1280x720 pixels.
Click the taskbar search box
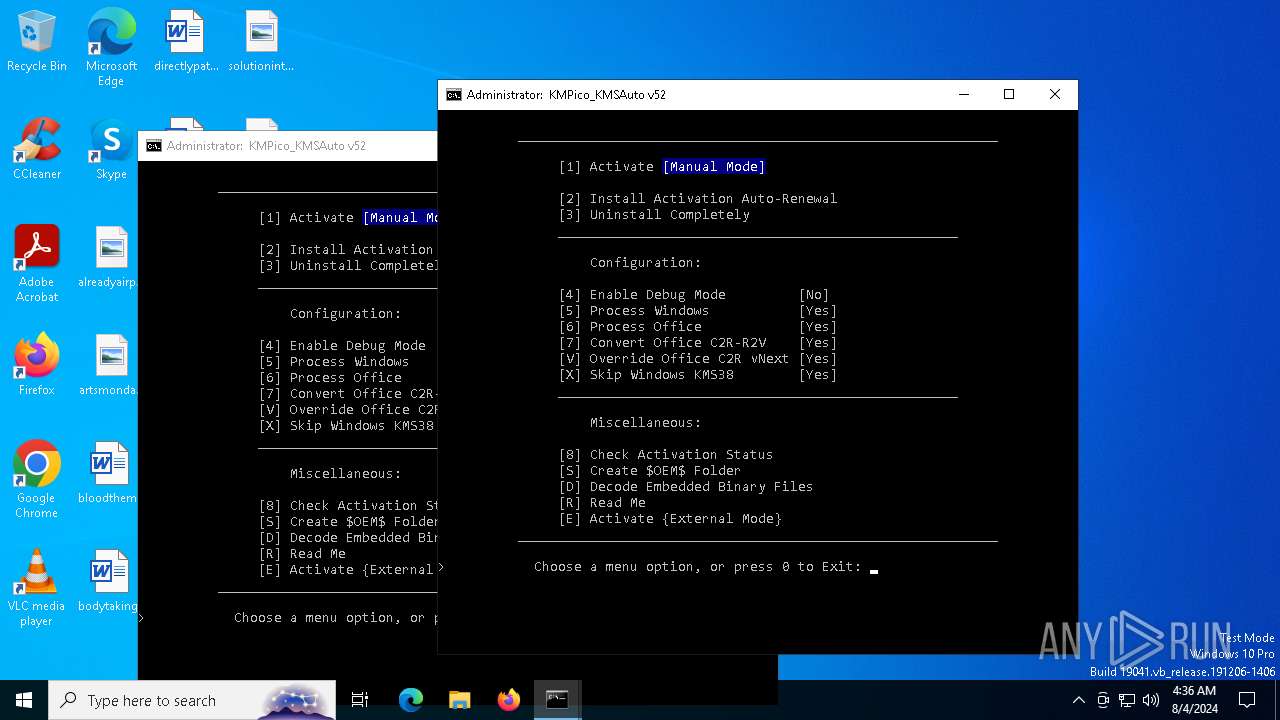pyautogui.click(x=192, y=700)
